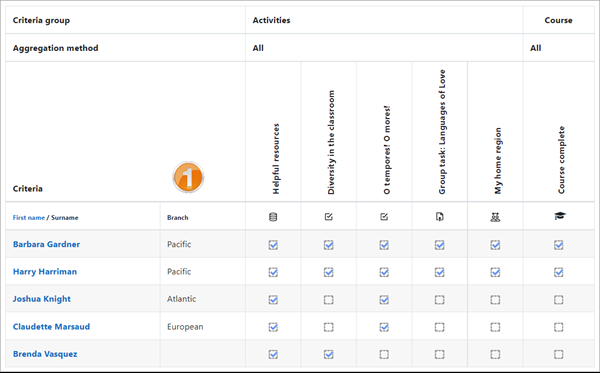Click the Activities group header
Viewport: 600px width, 373px height.
click(x=271, y=20)
